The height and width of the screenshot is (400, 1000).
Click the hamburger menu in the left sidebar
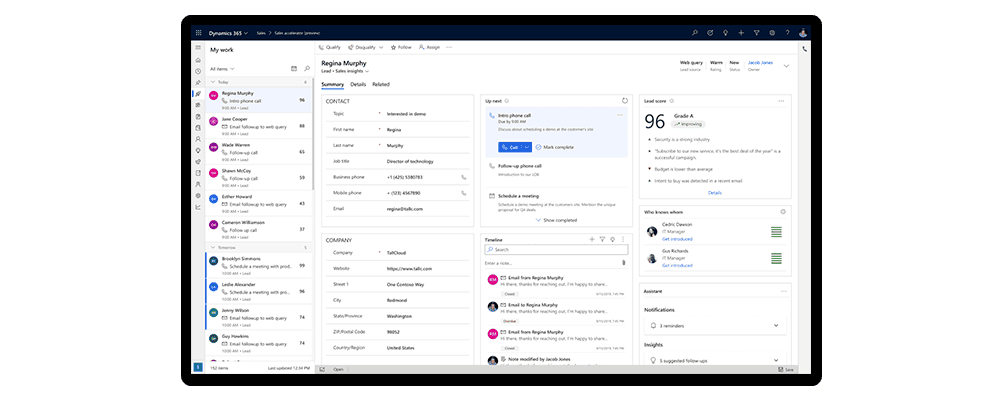198,48
